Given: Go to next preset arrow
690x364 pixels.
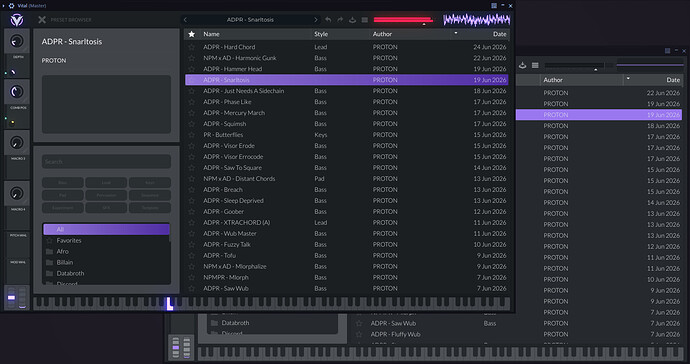Looking at the screenshot, I should [315, 20].
